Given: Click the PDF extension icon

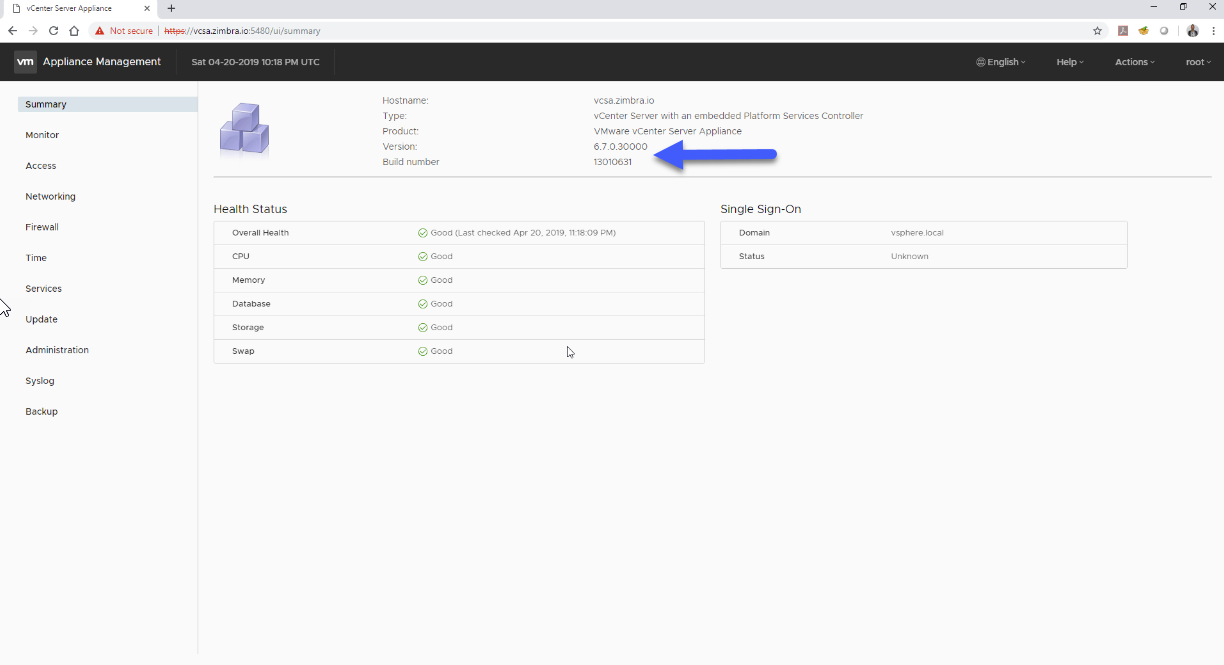Looking at the screenshot, I should point(1123,31).
